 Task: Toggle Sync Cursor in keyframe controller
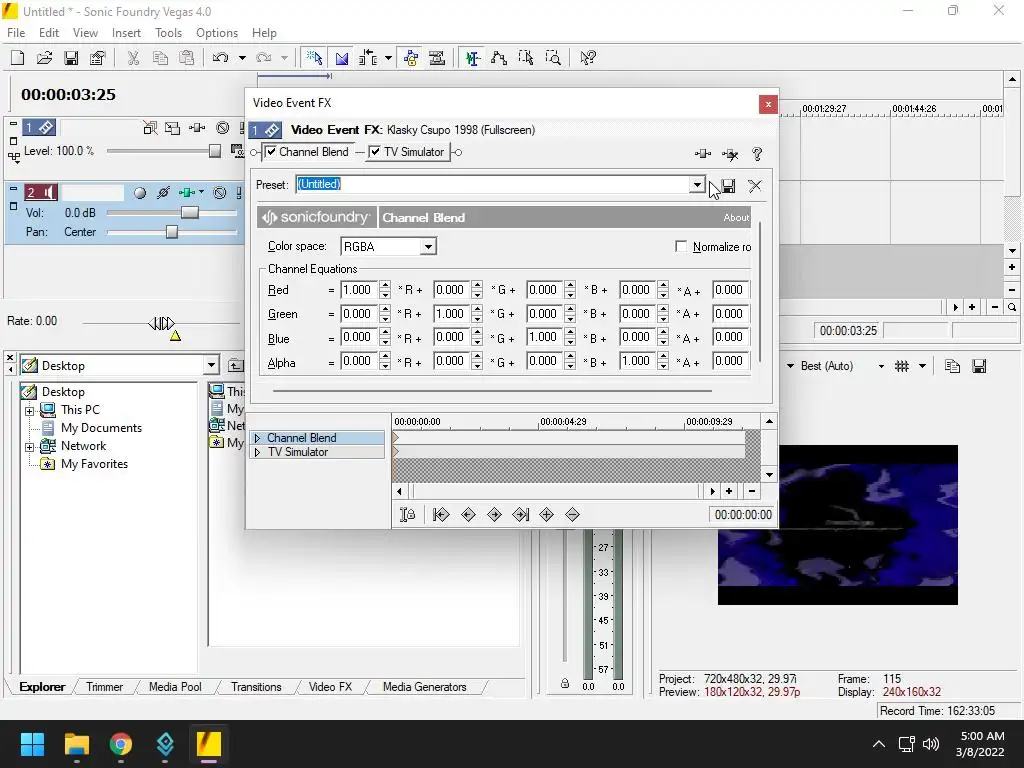(408, 515)
